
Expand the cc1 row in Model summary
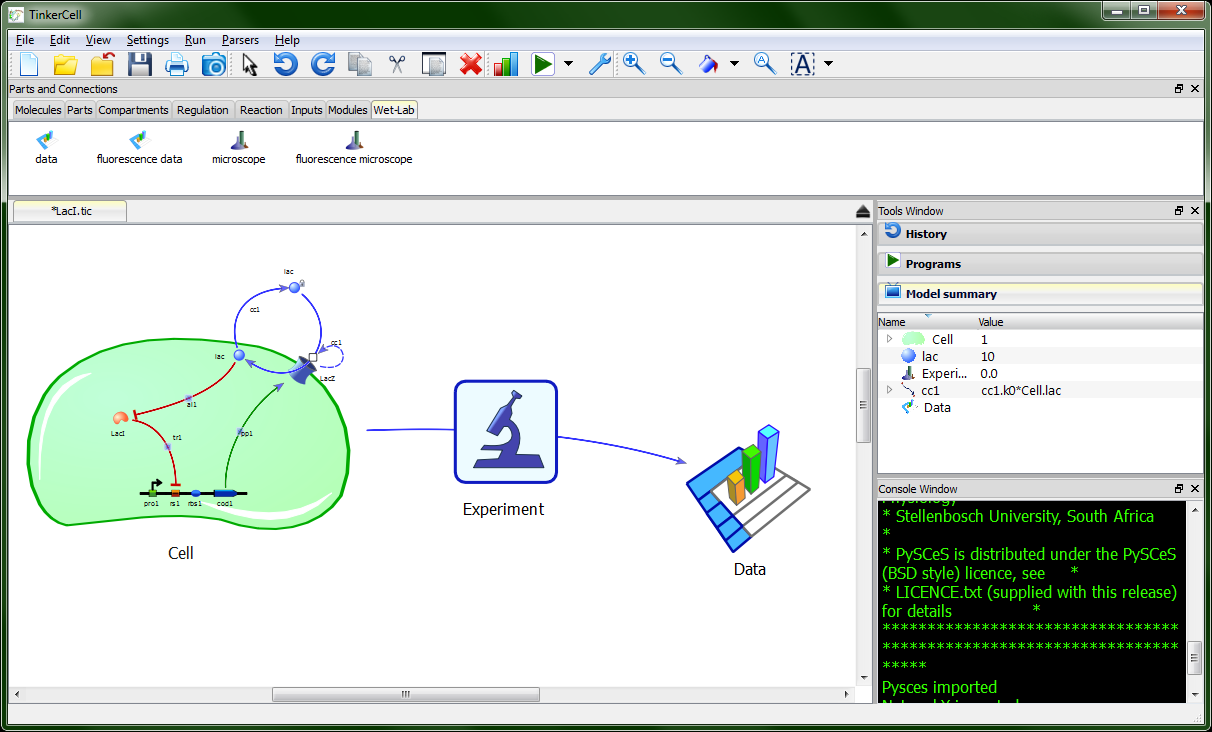click(889, 390)
